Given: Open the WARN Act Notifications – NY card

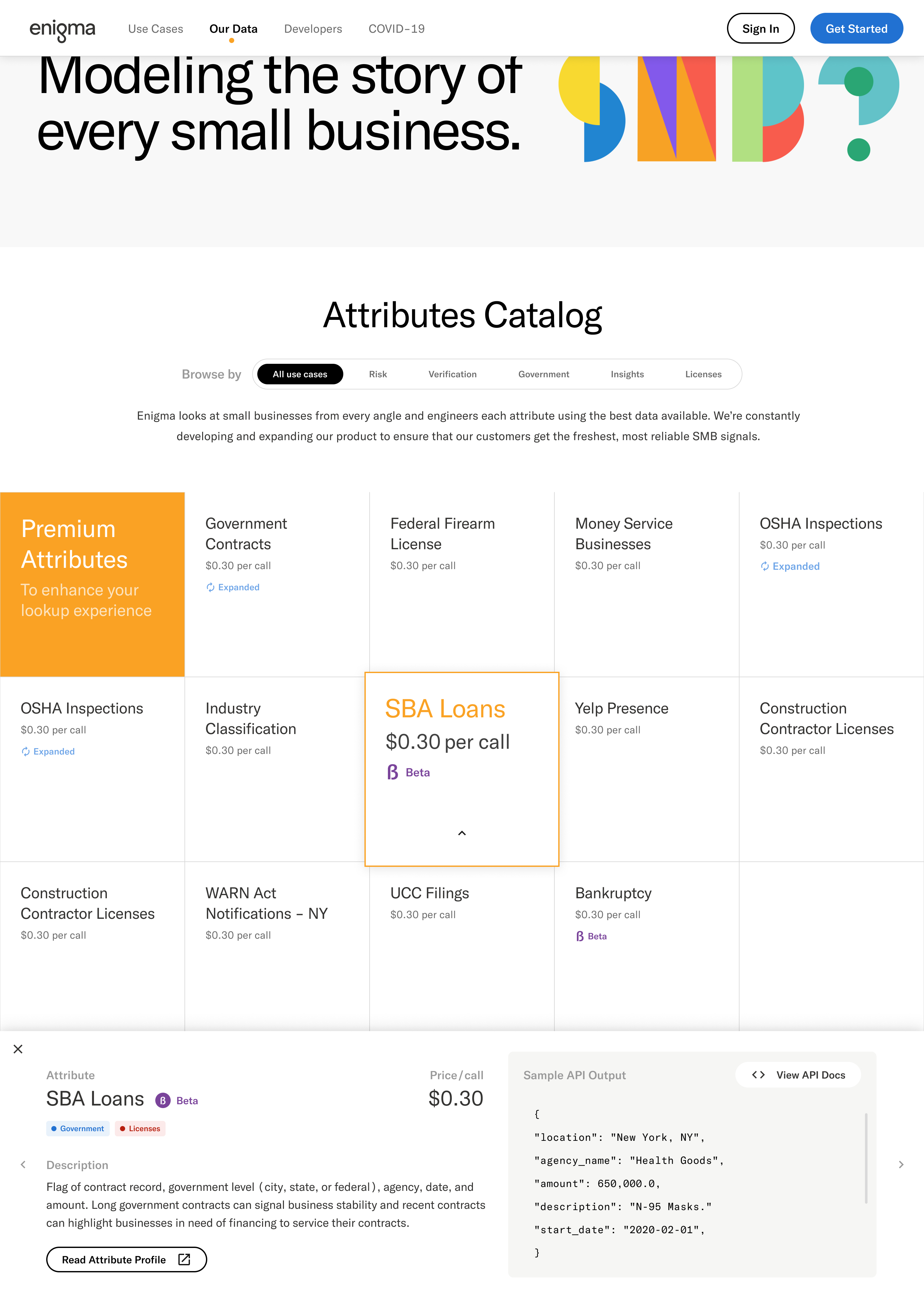Looking at the screenshot, I should [277, 946].
